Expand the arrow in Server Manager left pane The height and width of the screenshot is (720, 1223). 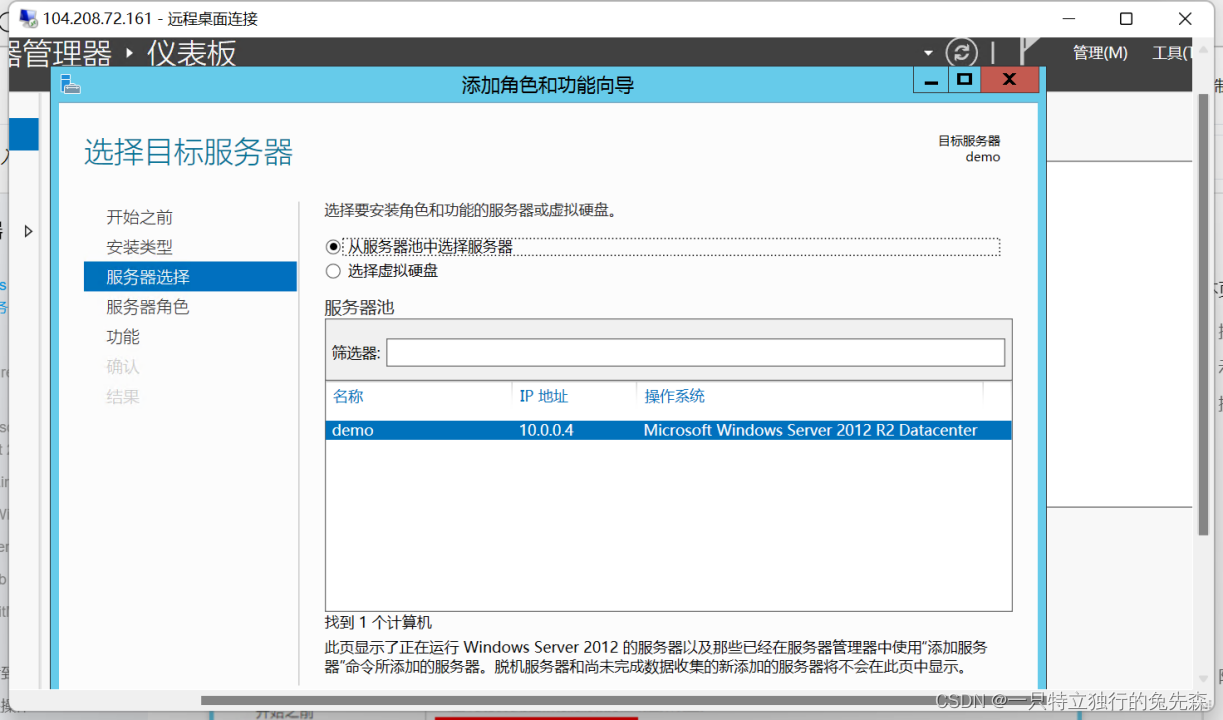(28, 231)
